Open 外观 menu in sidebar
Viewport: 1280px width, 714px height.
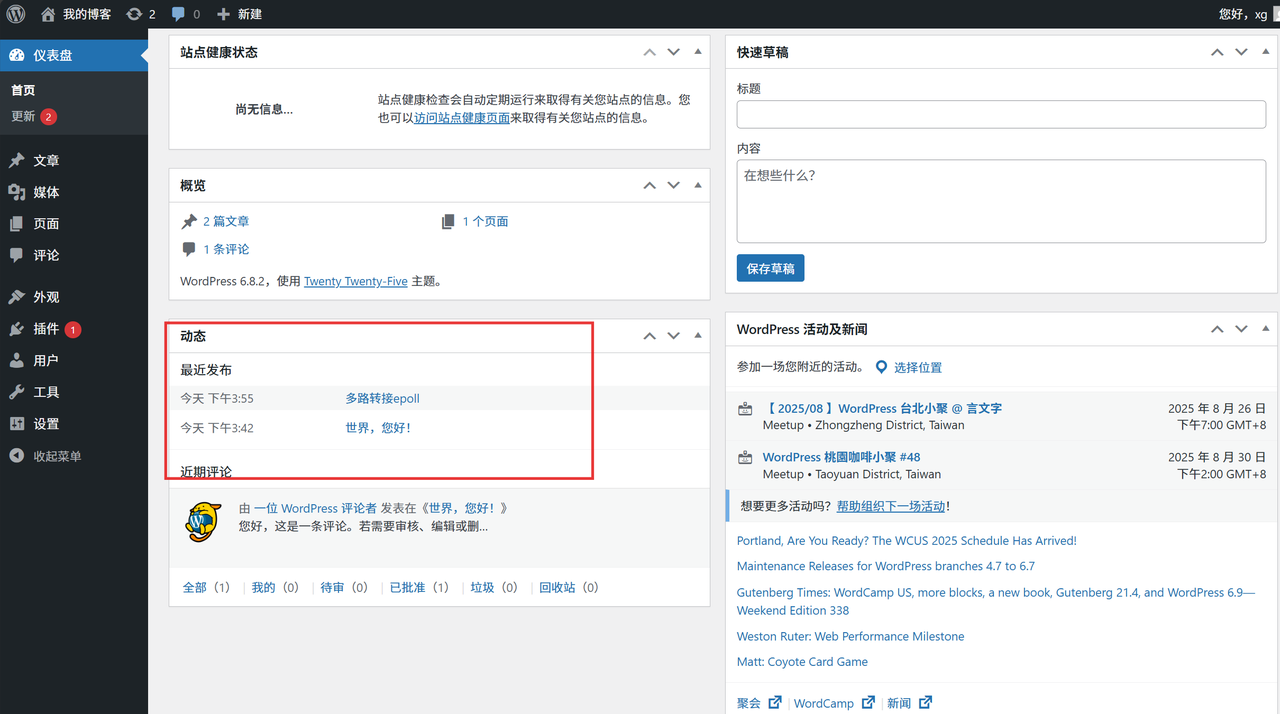74,297
